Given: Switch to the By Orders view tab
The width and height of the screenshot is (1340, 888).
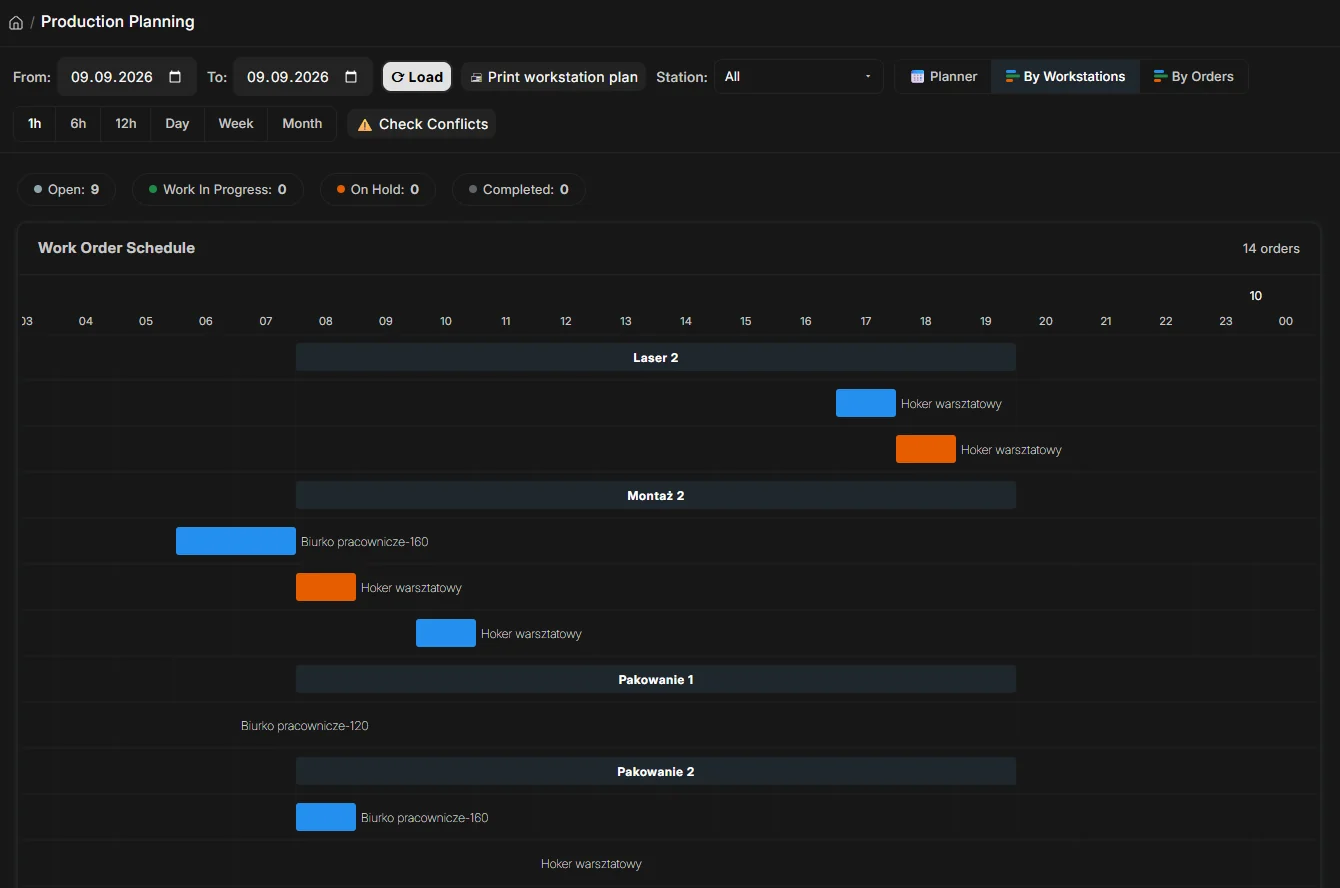Looking at the screenshot, I should (1194, 76).
